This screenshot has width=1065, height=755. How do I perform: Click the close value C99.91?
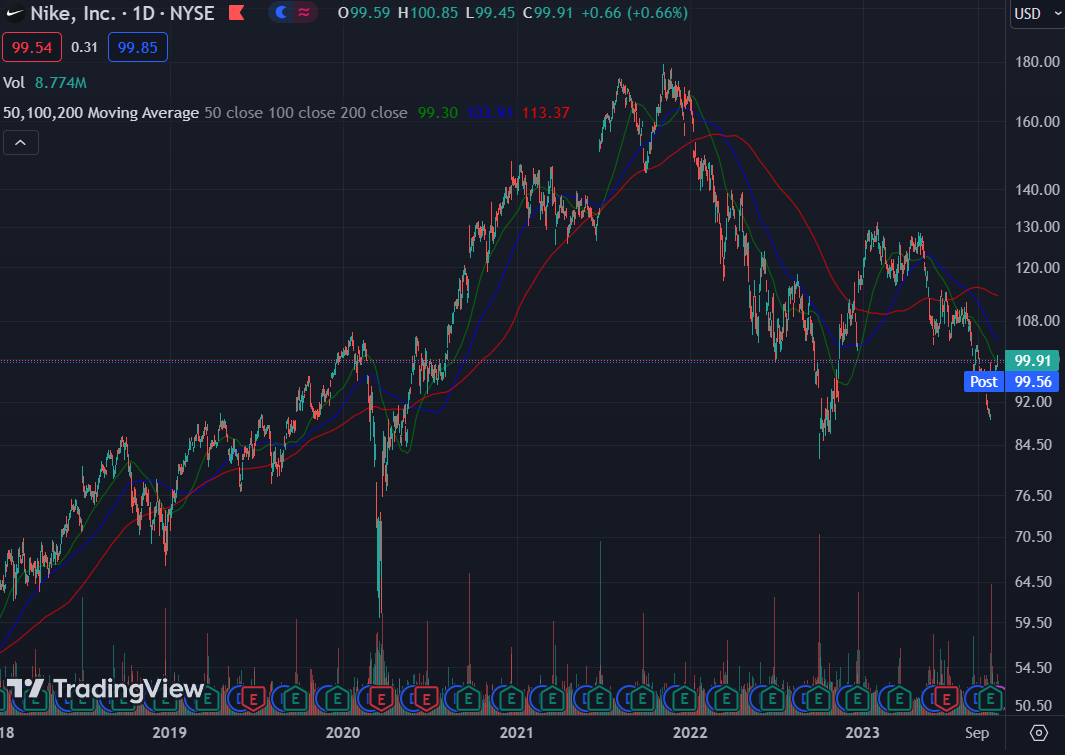pyautogui.click(x=547, y=13)
